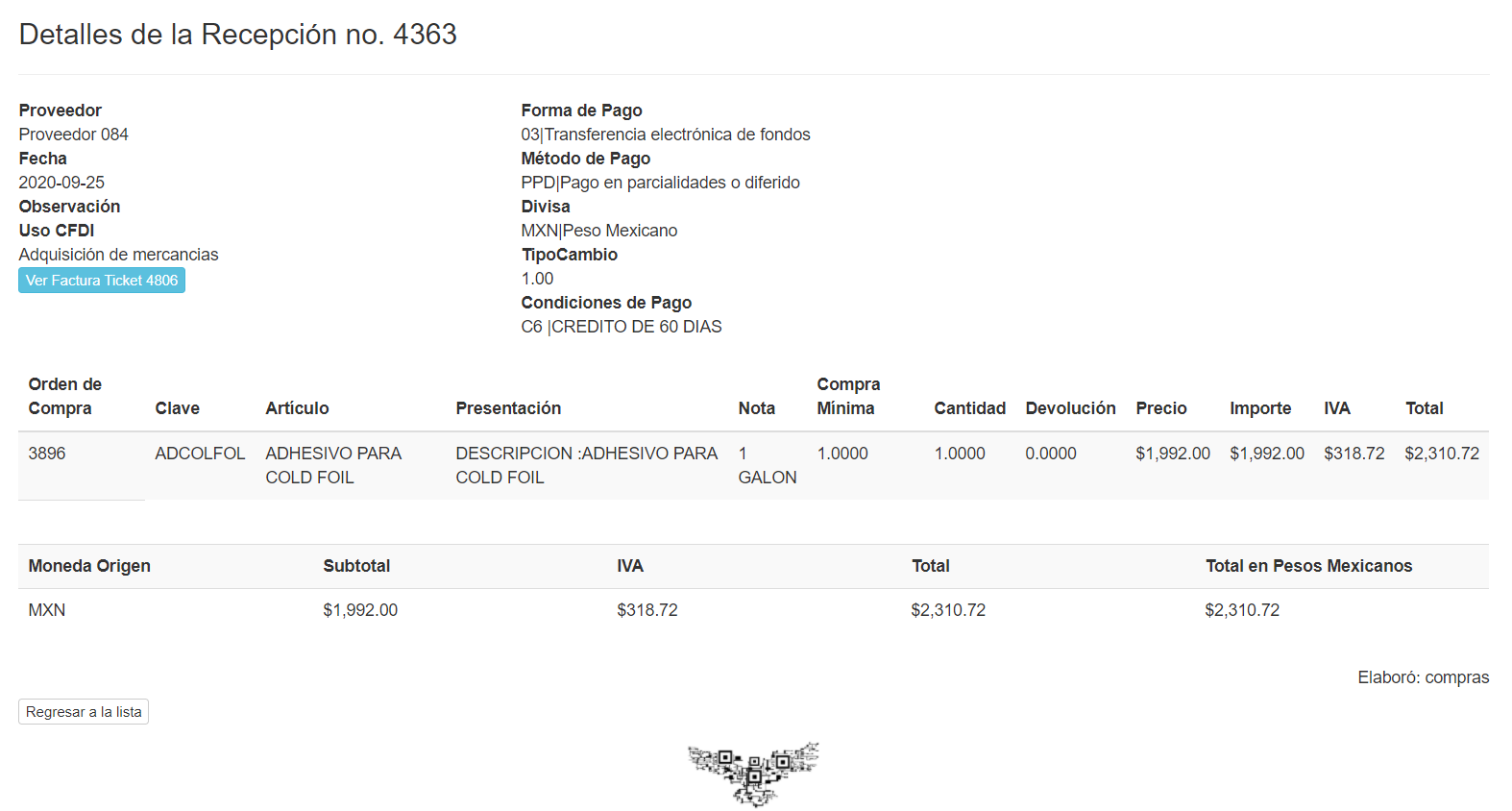
Task: Click the Proveedor 084 text
Action: [73, 135]
